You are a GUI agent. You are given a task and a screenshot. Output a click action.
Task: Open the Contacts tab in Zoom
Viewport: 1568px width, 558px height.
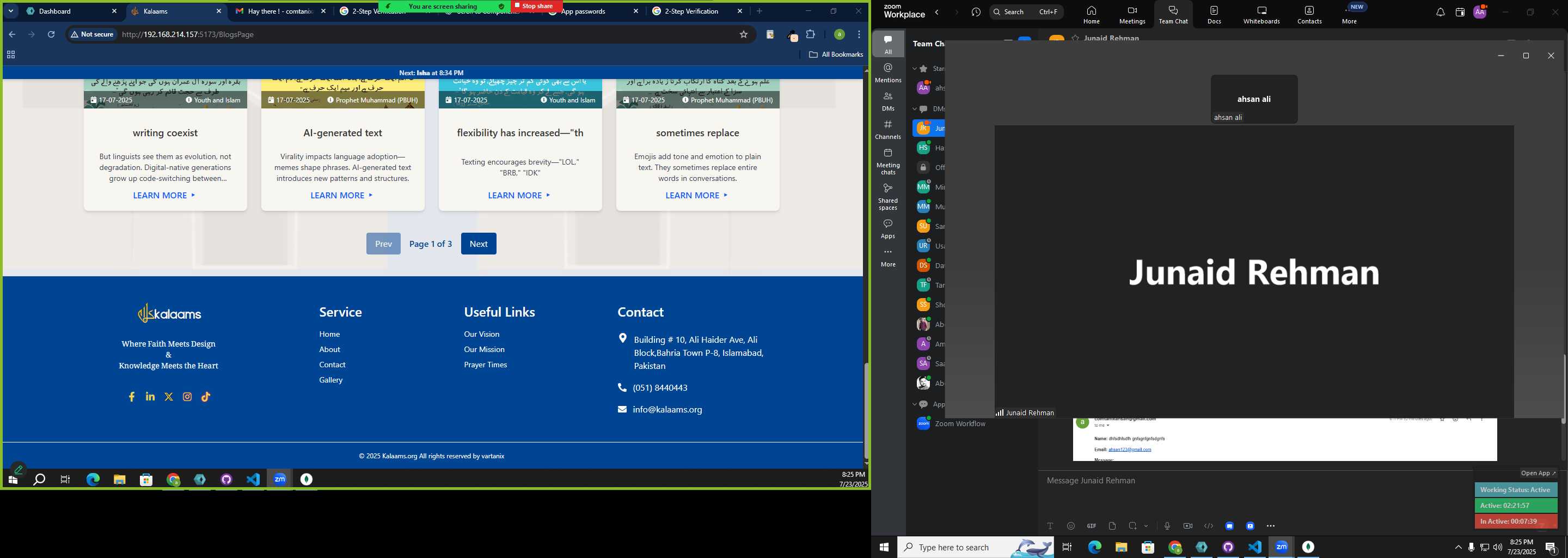1309,15
